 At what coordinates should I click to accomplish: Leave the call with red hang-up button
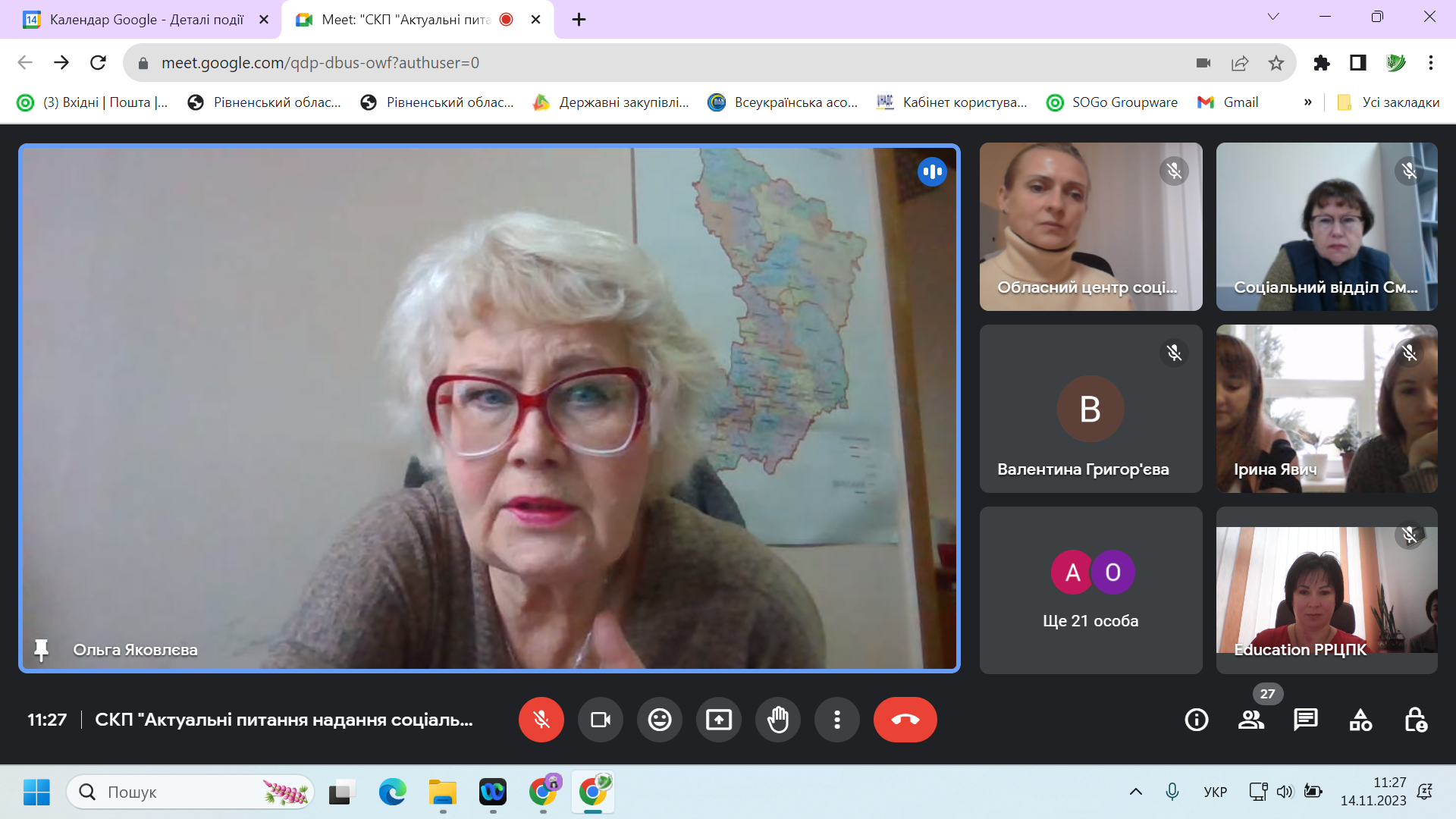[905, 719]
